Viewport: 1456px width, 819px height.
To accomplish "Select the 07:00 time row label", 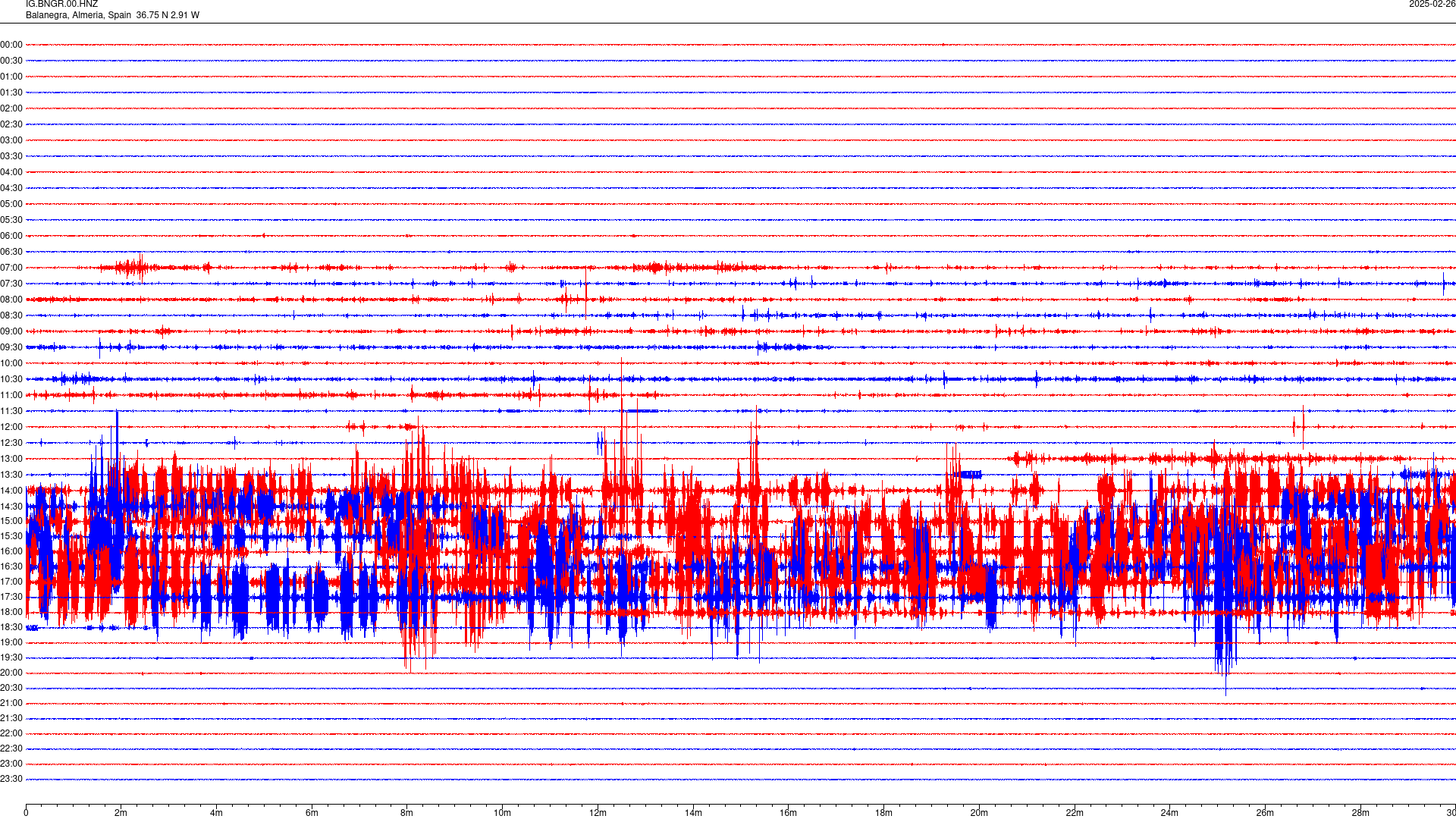I will 11,268.
